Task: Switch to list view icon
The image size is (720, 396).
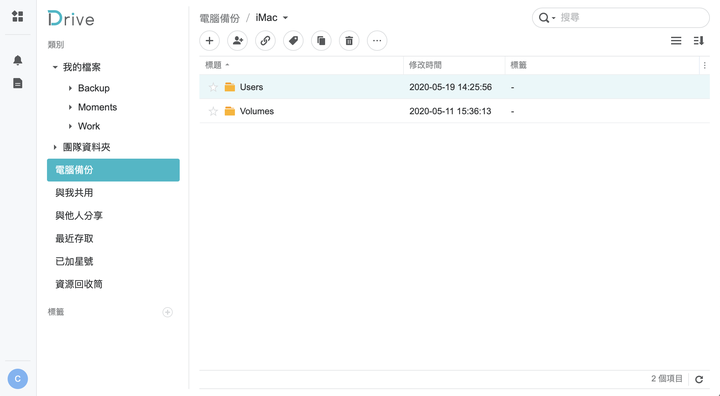Action: tap(676, 41)
